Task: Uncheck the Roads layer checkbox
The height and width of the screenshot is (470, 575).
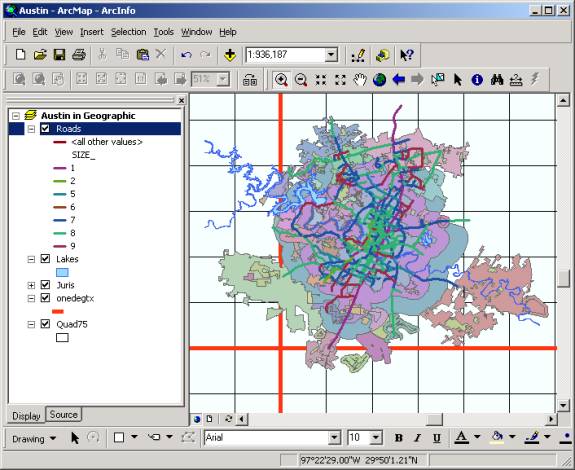Action: pyautogui.click(x=45, y=128)
